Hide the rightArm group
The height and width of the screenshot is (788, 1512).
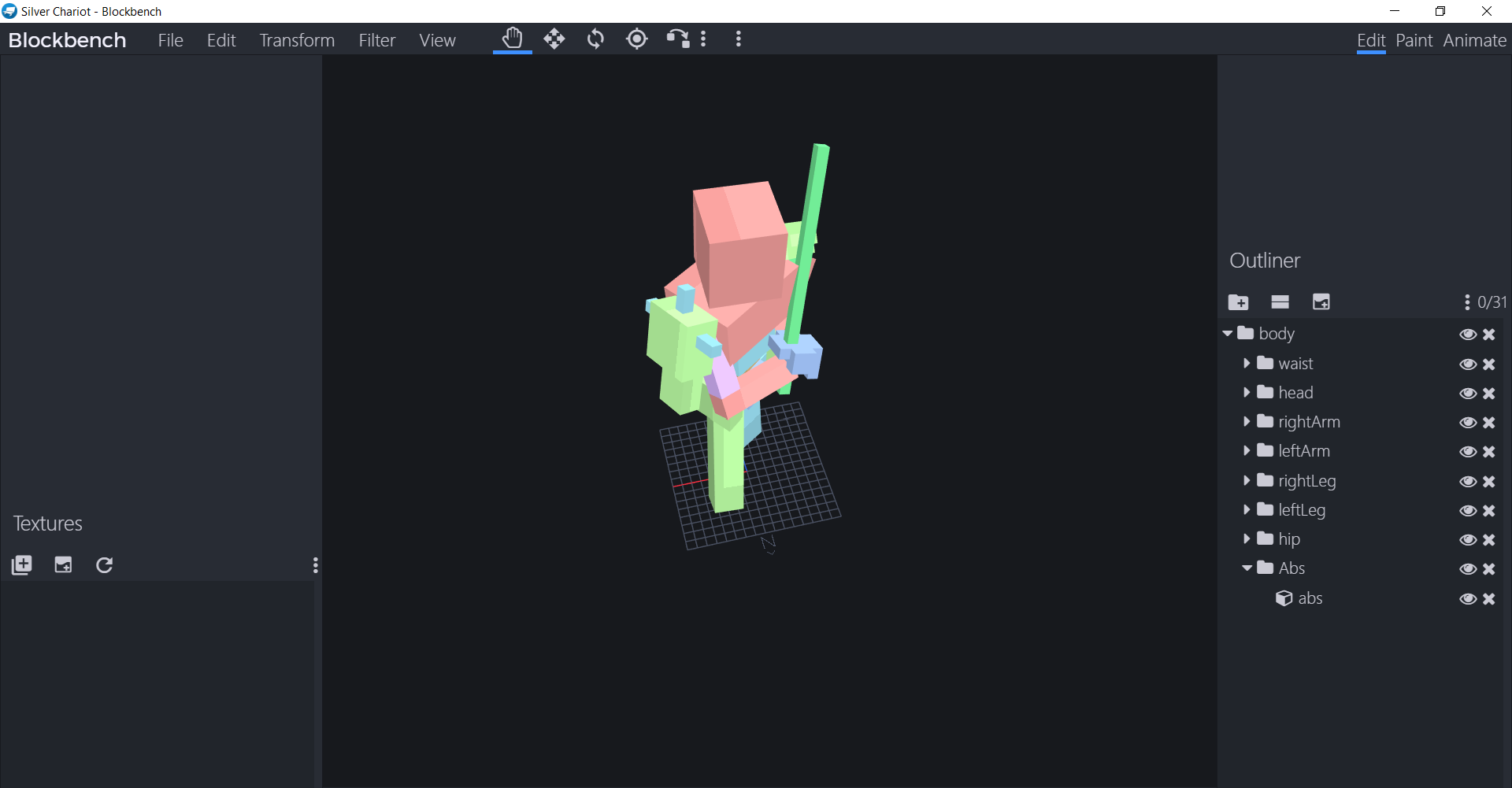[x=1468, y=423]
